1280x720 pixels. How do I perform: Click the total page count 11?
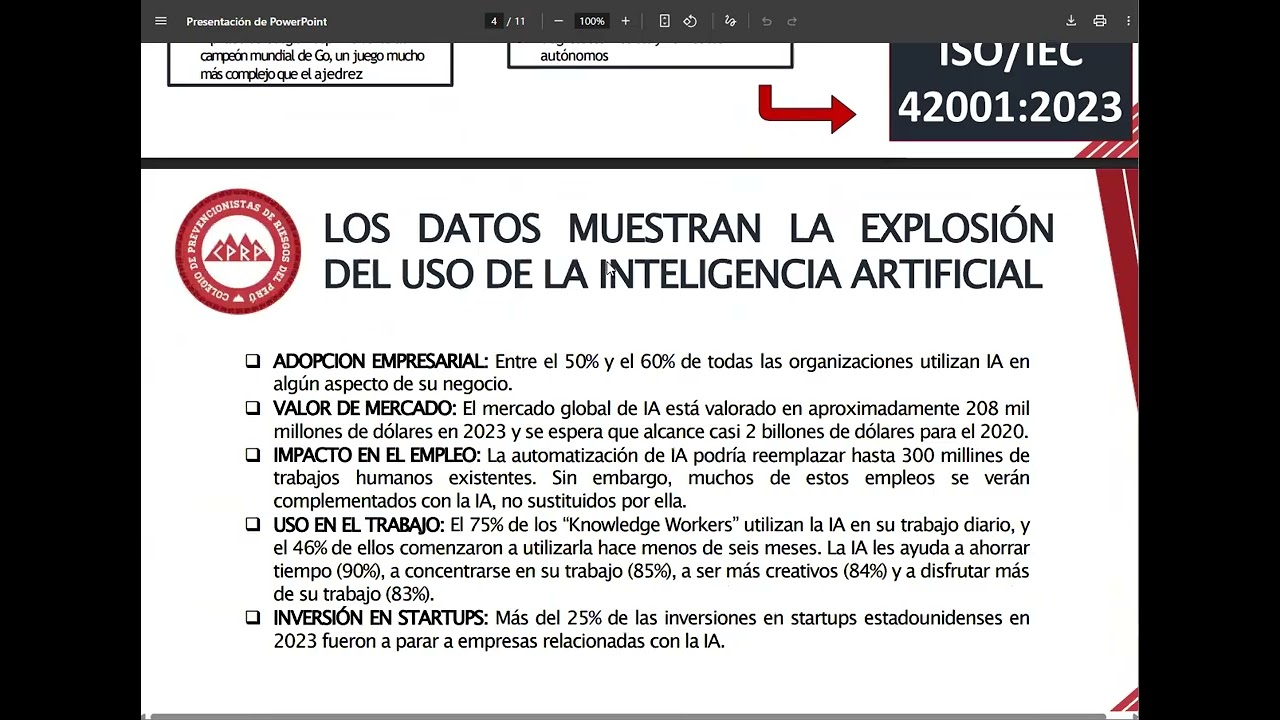[519, 21]
